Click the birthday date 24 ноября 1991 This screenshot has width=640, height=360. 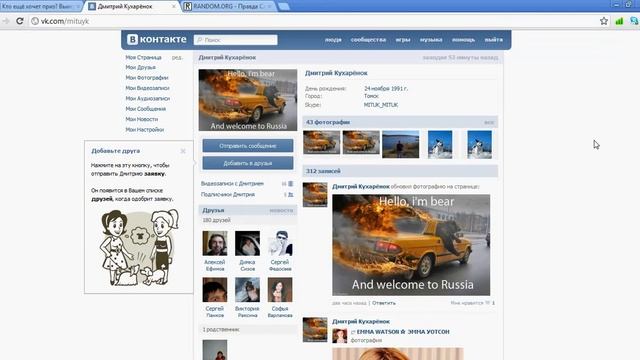click(x=386, y=88)
